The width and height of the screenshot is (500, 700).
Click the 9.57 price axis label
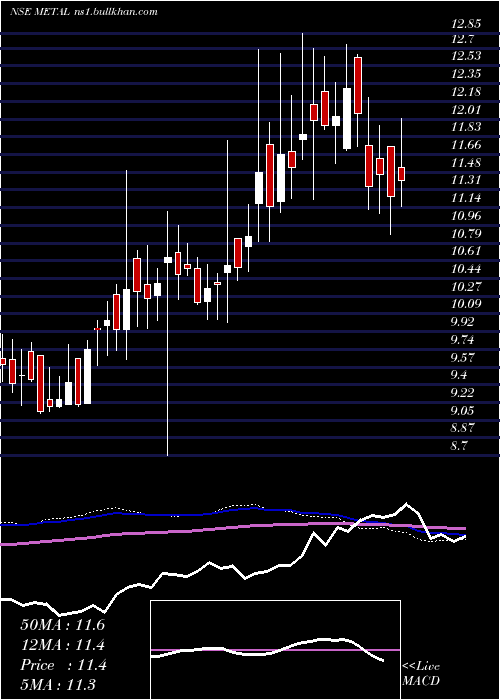coord(464,358)
